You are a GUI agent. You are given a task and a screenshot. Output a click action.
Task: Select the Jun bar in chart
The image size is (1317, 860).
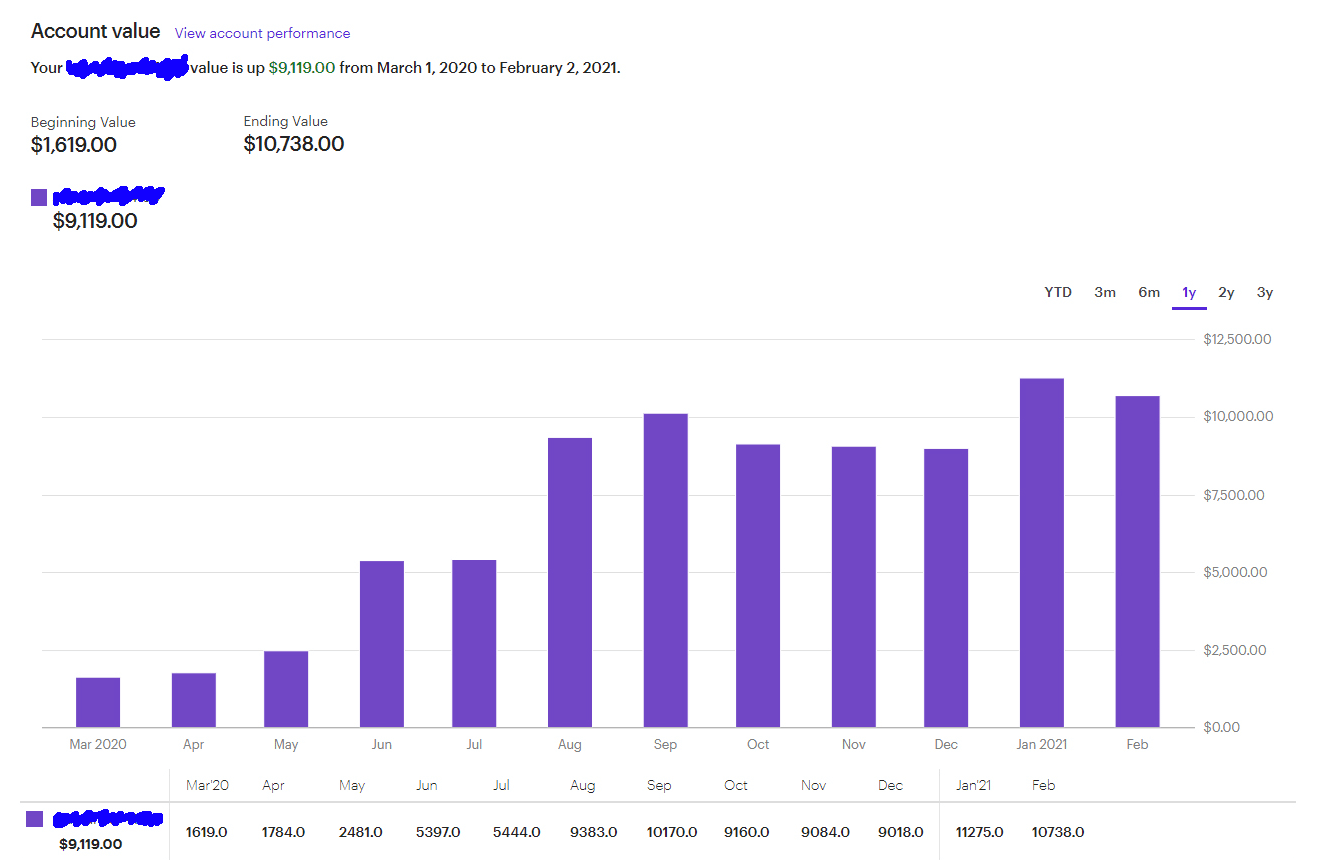point(381,644)
